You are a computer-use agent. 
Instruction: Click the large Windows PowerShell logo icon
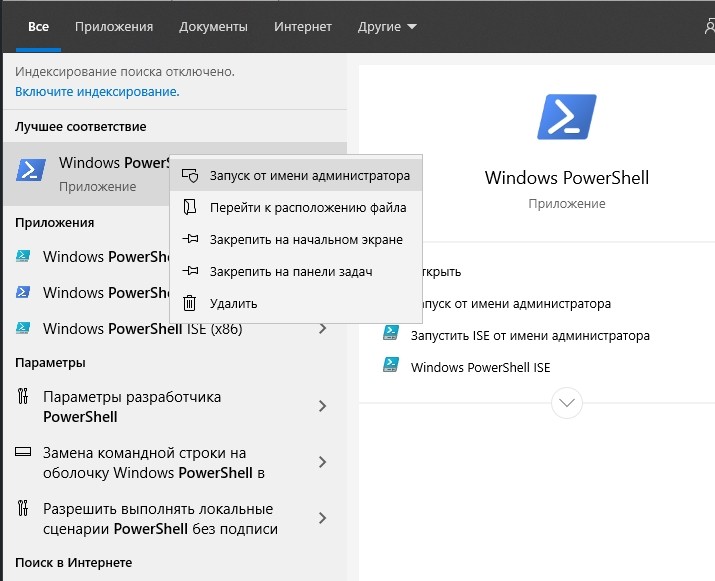(x=566, y=118)
